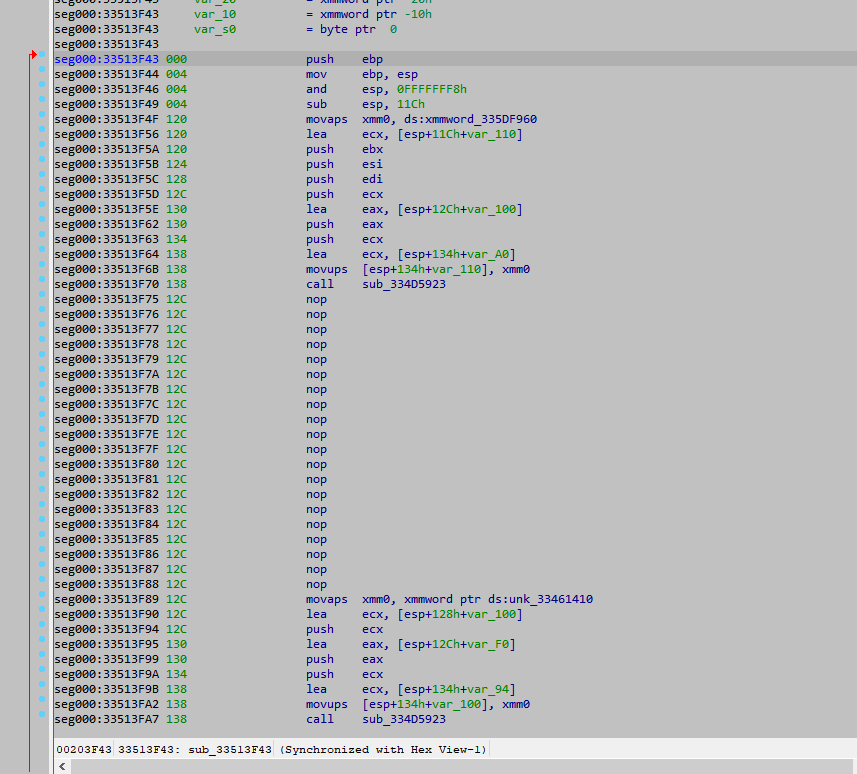The width and height of the screenshot is (857, 774).
Task: Click sub_33513F43 in status bar
Action: (x=230, y=749)
